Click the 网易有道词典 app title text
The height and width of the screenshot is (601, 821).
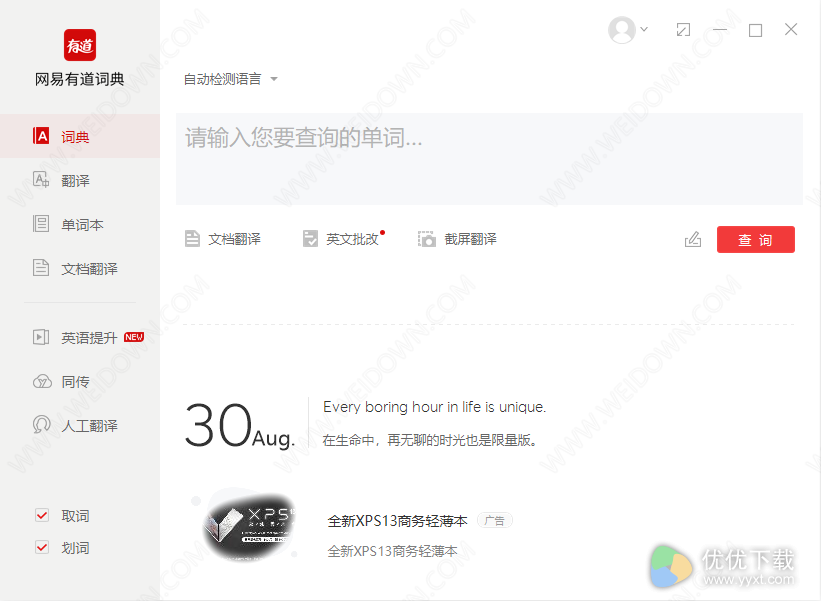click(x=80, y=79)
